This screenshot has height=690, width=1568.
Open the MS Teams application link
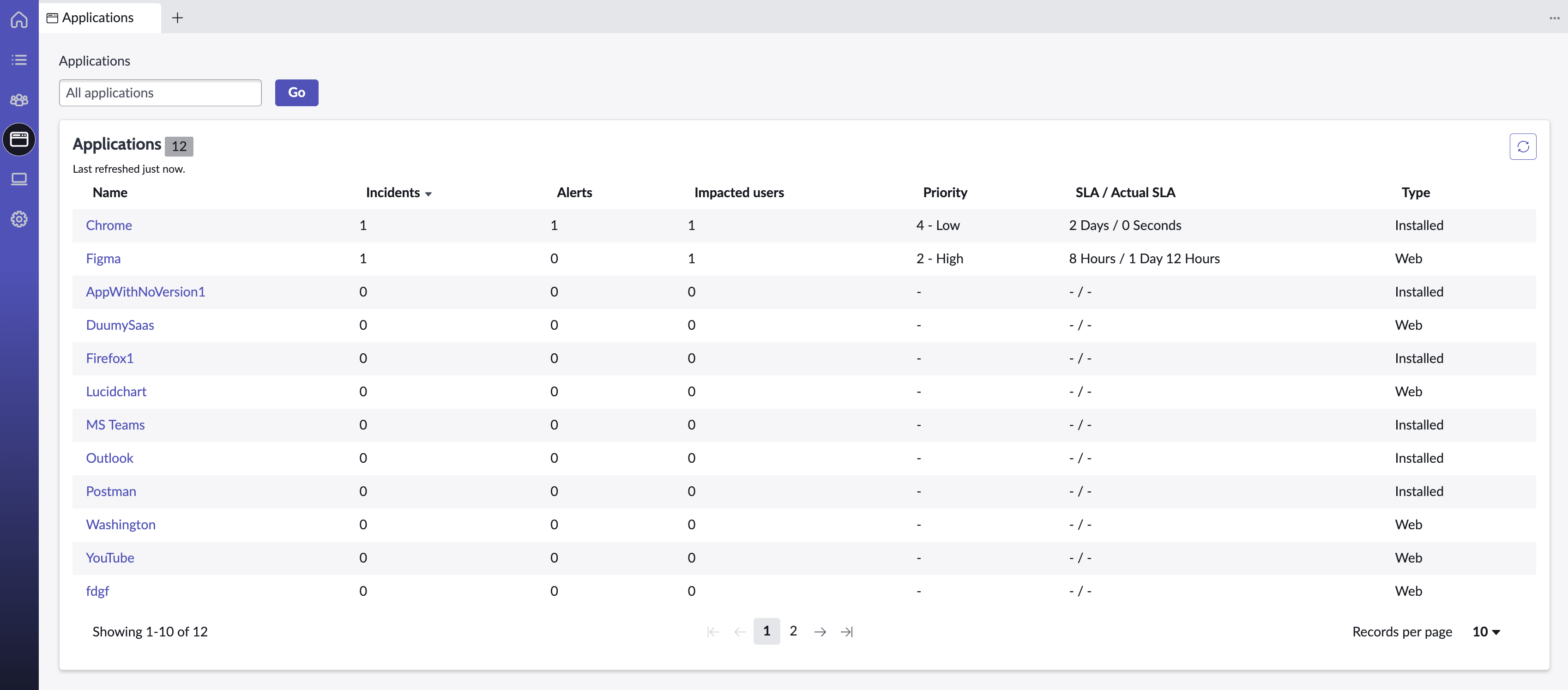(x=115, y=424)
